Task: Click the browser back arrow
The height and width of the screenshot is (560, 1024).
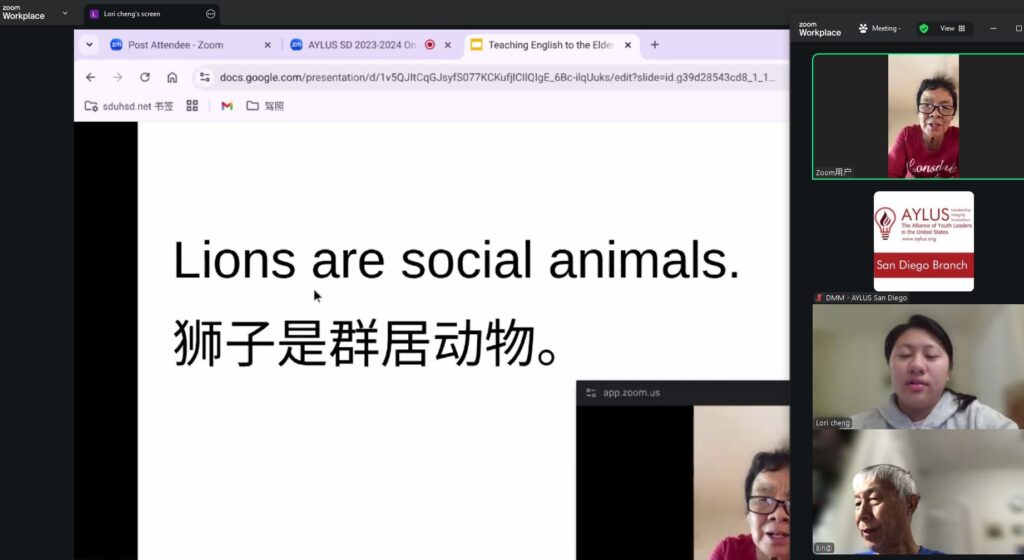Action: coord(91,77)
